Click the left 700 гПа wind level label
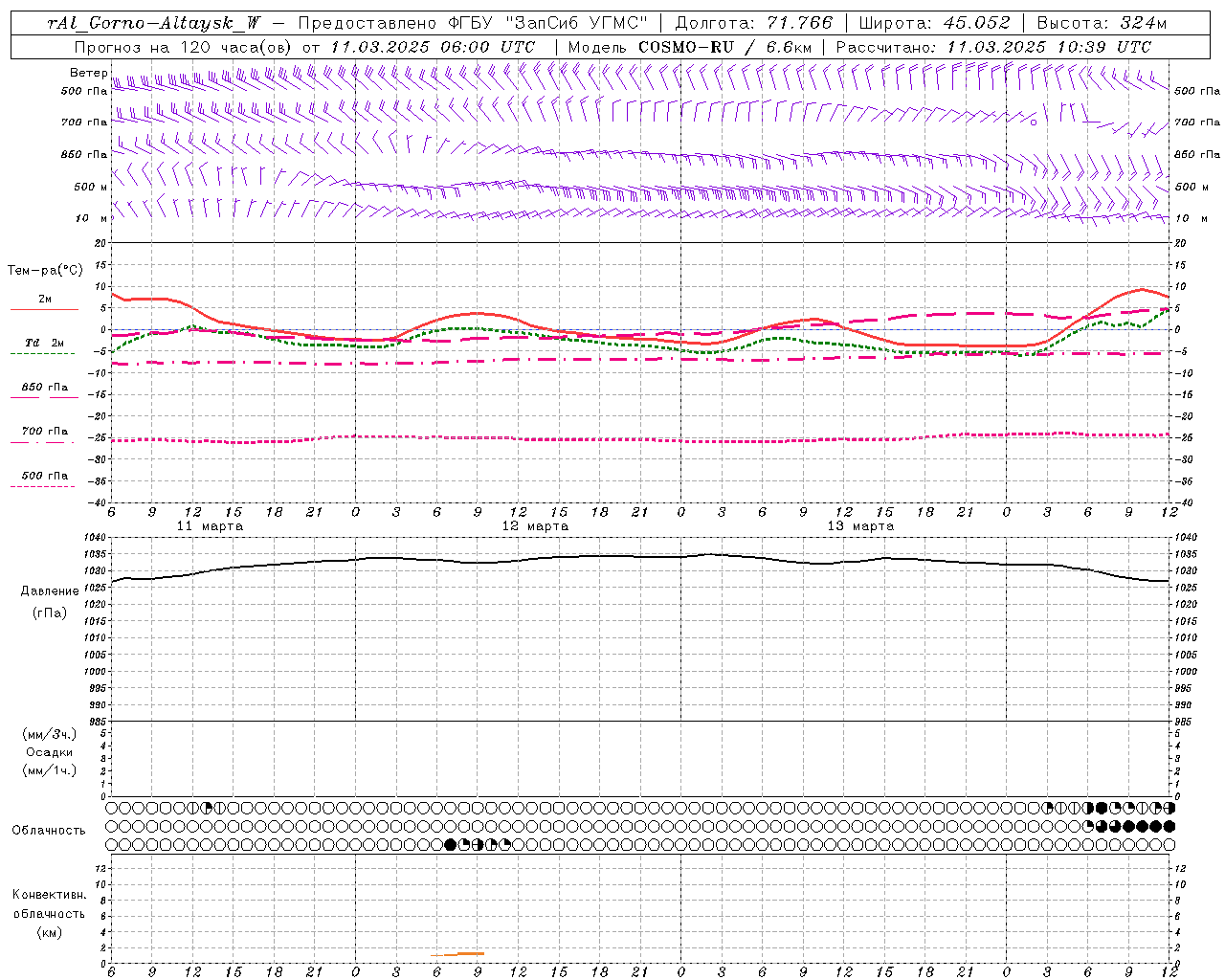This screenshot has height=980, width=1225. pyautogui.click(x=84, y=122)
